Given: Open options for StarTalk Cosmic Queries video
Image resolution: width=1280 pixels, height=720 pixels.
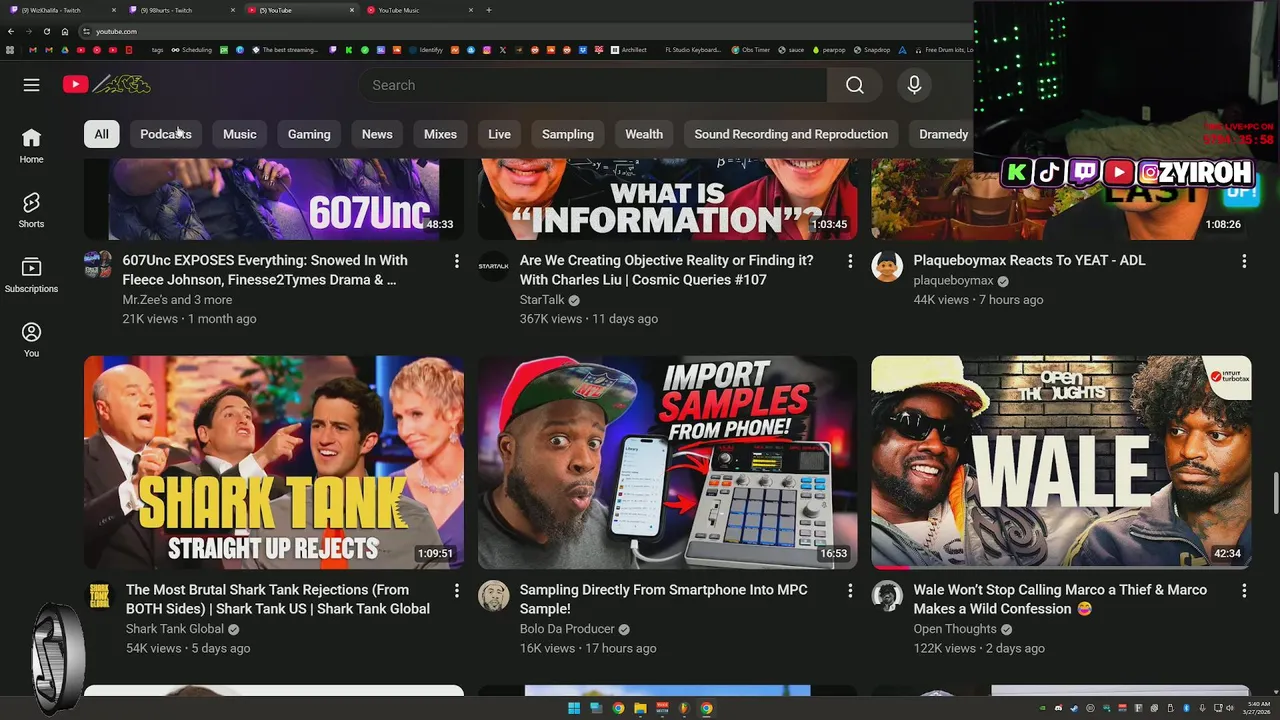Looking at the screenshot, I should point(850,261).
